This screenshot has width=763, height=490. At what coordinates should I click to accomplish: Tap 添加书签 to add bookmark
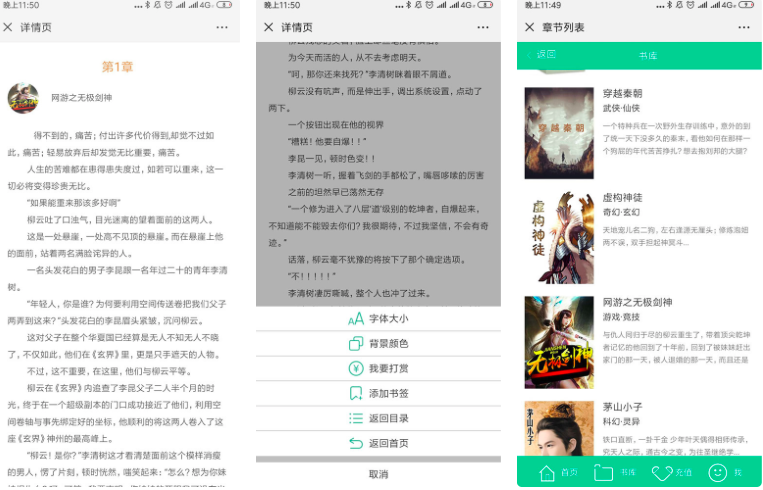(x=378, y=394)
